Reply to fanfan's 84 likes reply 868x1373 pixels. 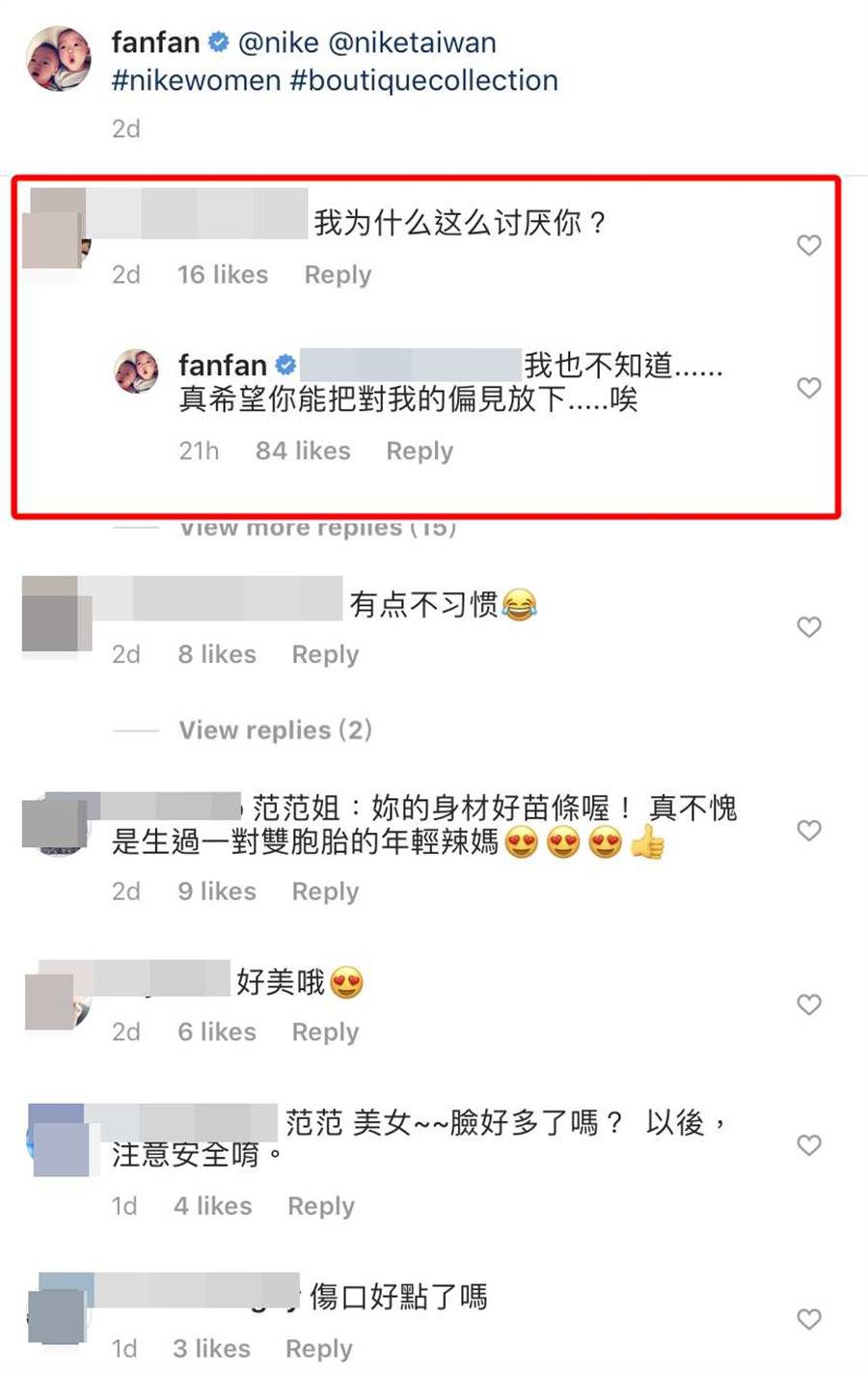[x=420, y=452]
